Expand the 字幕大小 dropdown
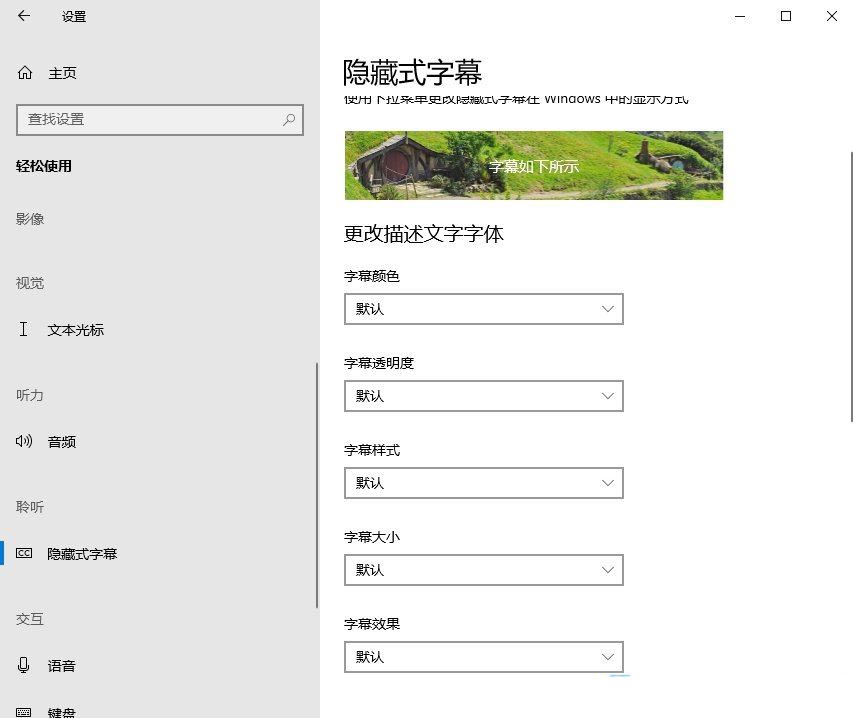Viewport: 855px width, 718px height. pyautogui.click(x=483, y=570)
